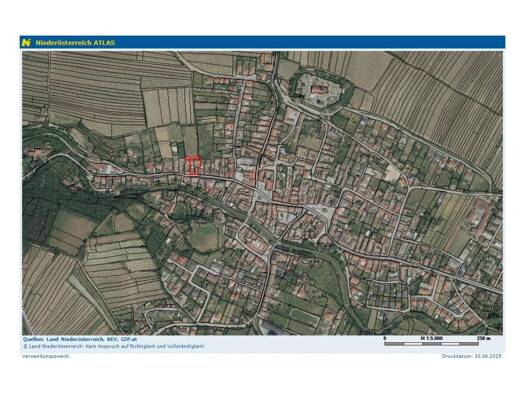The image size is (525, 394).
Task: Click the Verwendungszweck label
Action: coord(46,356)
